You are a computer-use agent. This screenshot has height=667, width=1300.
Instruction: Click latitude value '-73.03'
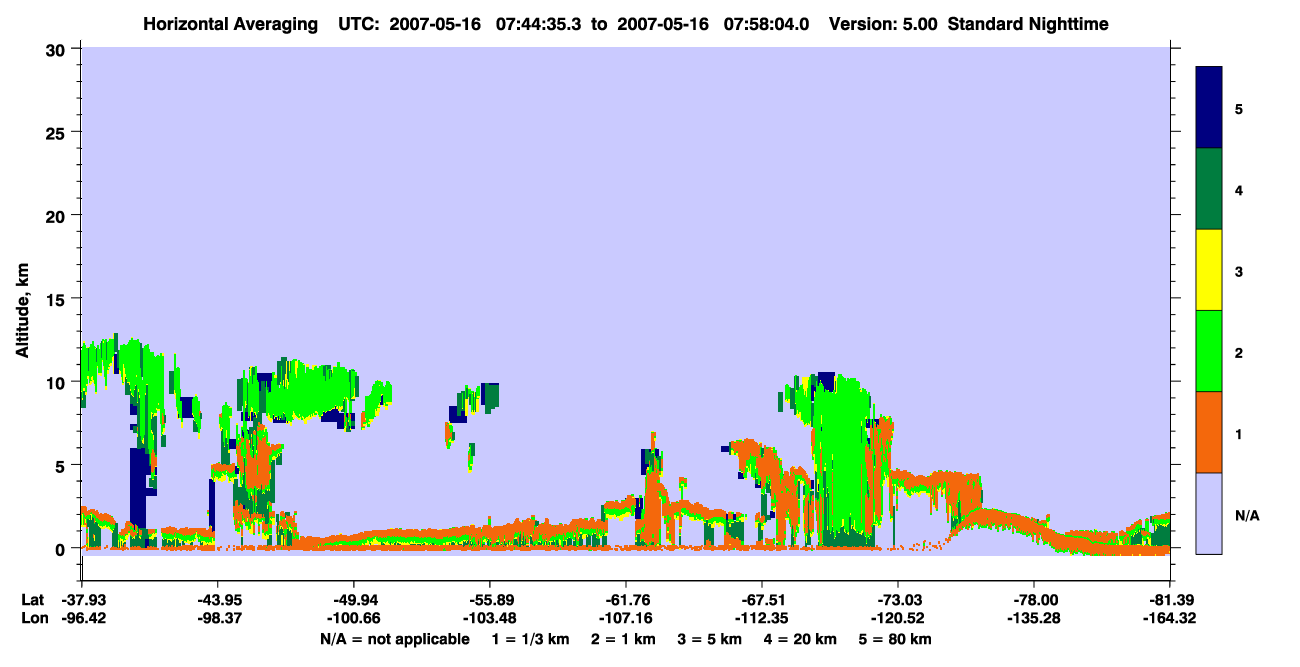pos(898,600)
